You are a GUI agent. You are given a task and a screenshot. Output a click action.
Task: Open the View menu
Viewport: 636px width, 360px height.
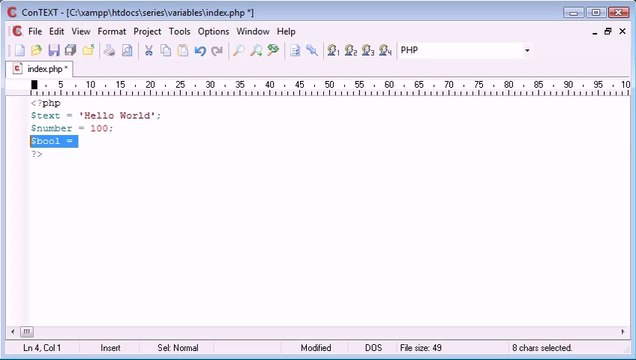pos(81,32)
